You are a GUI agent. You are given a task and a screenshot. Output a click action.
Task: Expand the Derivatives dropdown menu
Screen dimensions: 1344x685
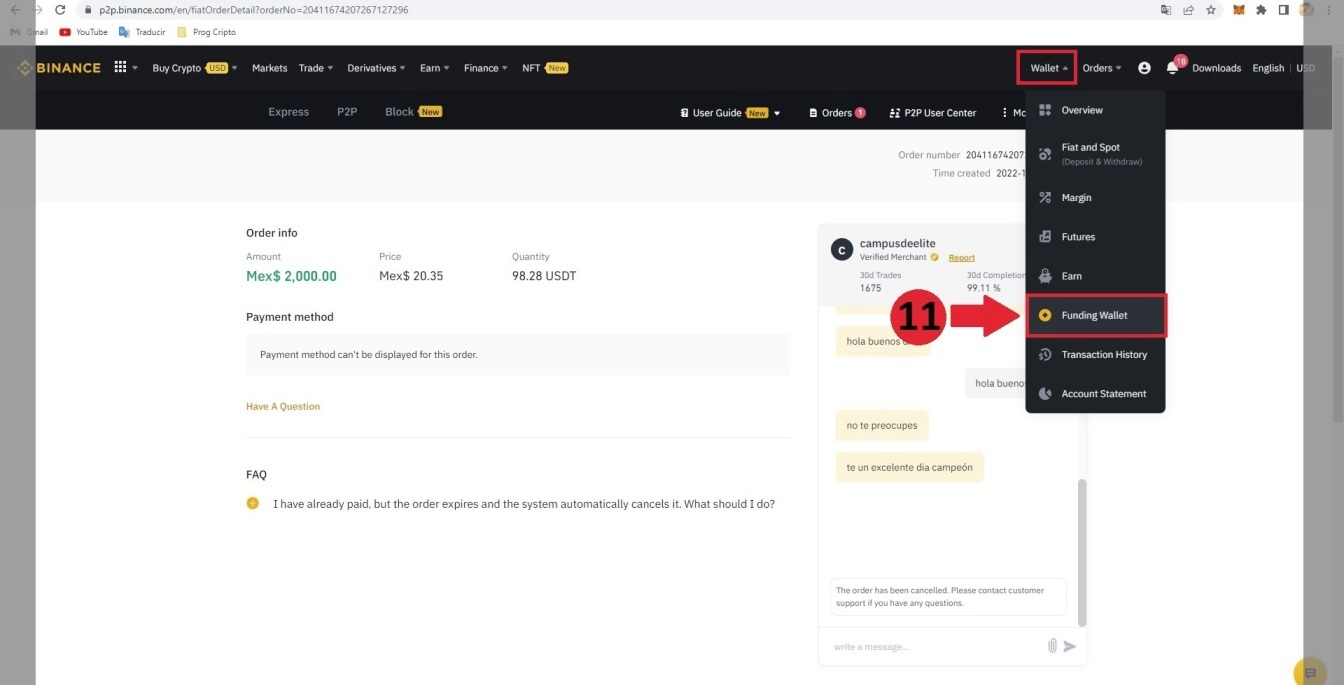coord(376,68)
